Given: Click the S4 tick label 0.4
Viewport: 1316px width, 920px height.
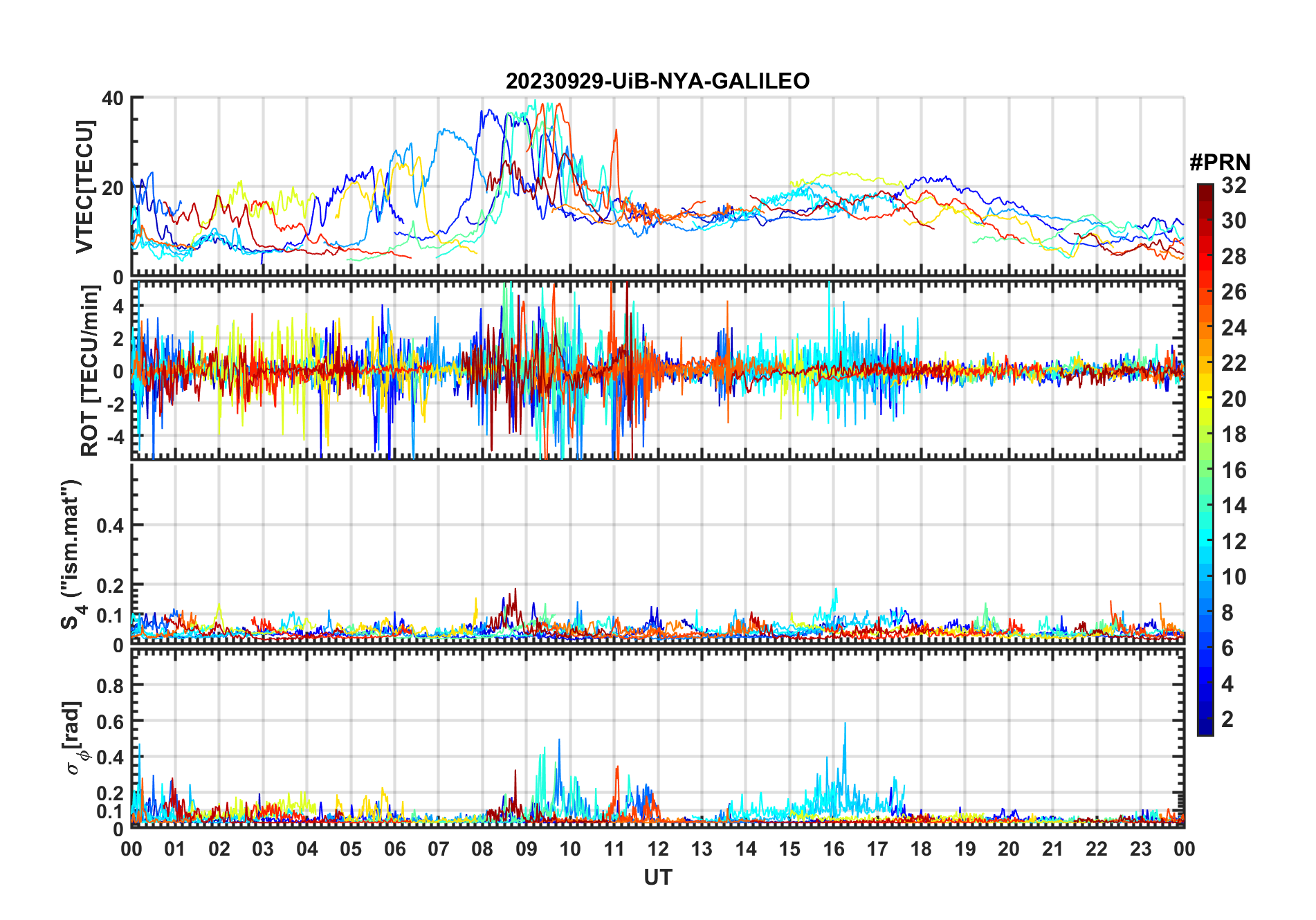Looking at the screenshot, I should tap(110, 525).
